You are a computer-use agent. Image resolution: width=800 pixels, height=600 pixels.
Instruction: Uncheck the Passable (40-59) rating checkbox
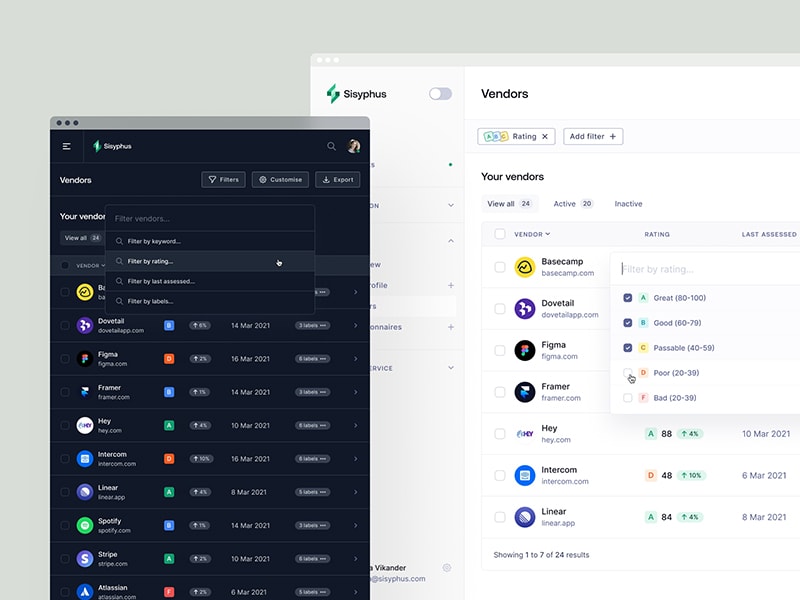pos(628,348)
